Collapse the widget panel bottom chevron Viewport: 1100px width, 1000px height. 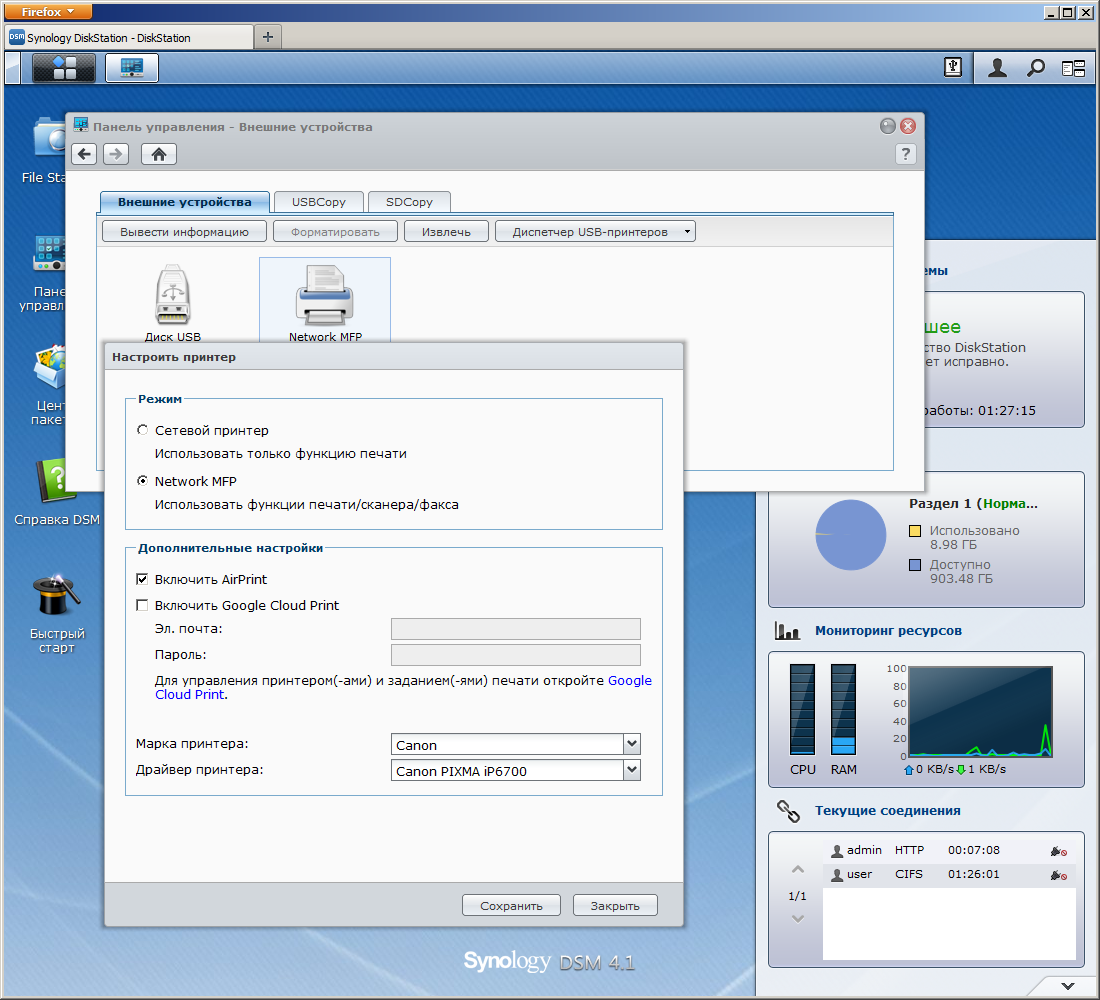1068,986
